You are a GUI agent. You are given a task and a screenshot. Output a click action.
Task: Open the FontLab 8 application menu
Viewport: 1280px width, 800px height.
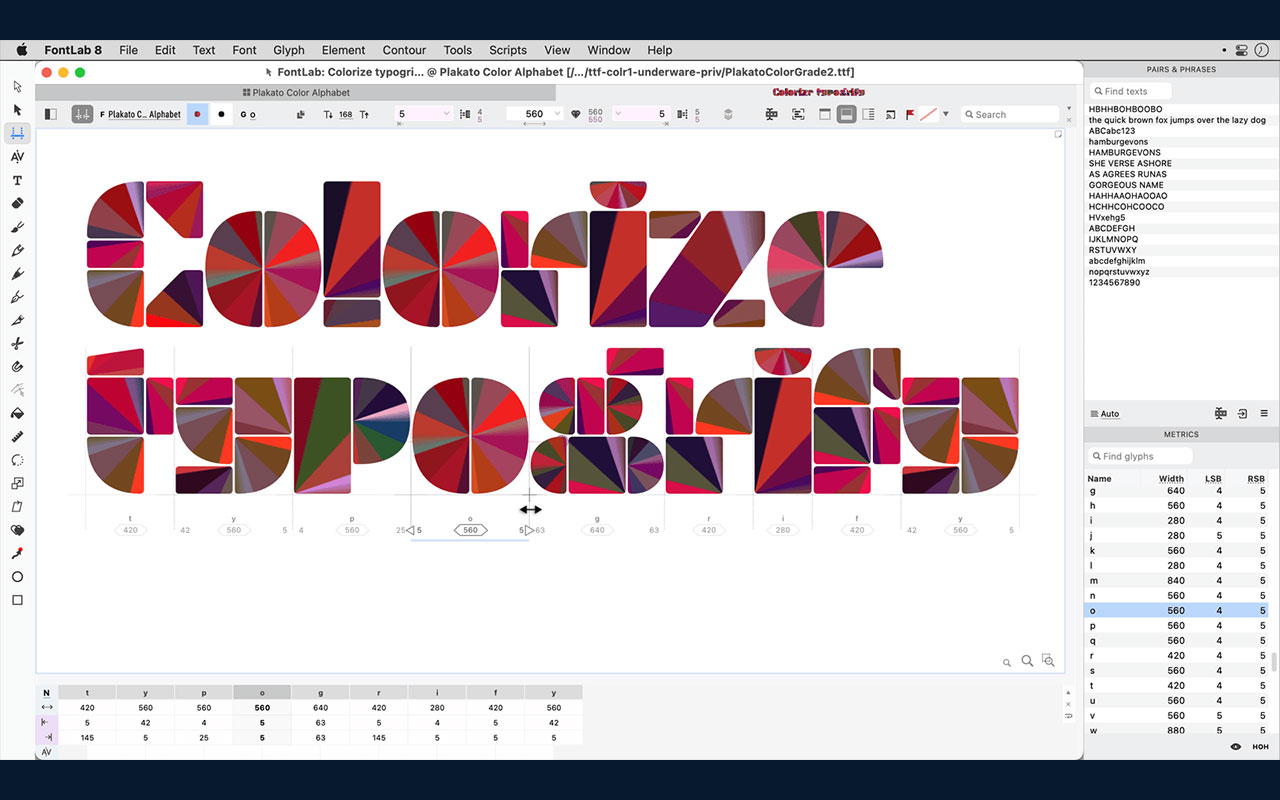click(x=73, y=50)
